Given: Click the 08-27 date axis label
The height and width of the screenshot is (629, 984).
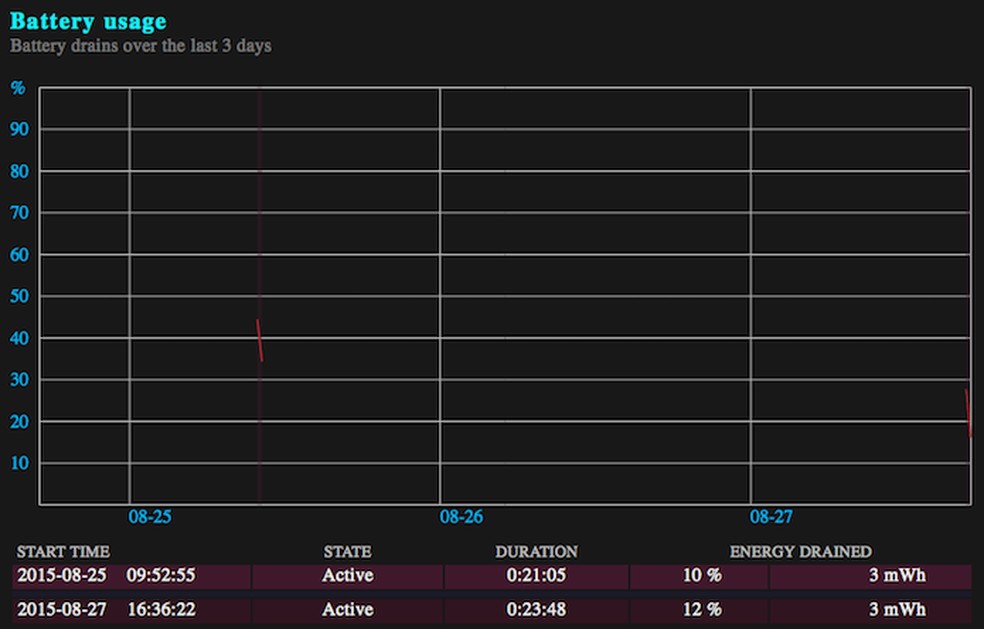Looking at the screenshot, I should pos(771,517).
